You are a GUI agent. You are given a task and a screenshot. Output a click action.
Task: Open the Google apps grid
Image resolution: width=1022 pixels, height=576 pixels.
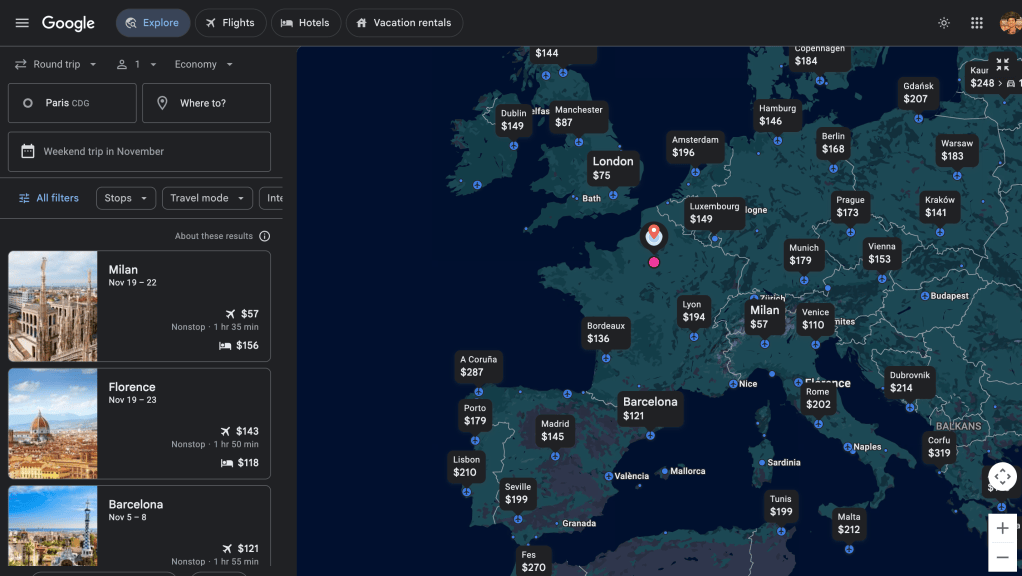976,23
